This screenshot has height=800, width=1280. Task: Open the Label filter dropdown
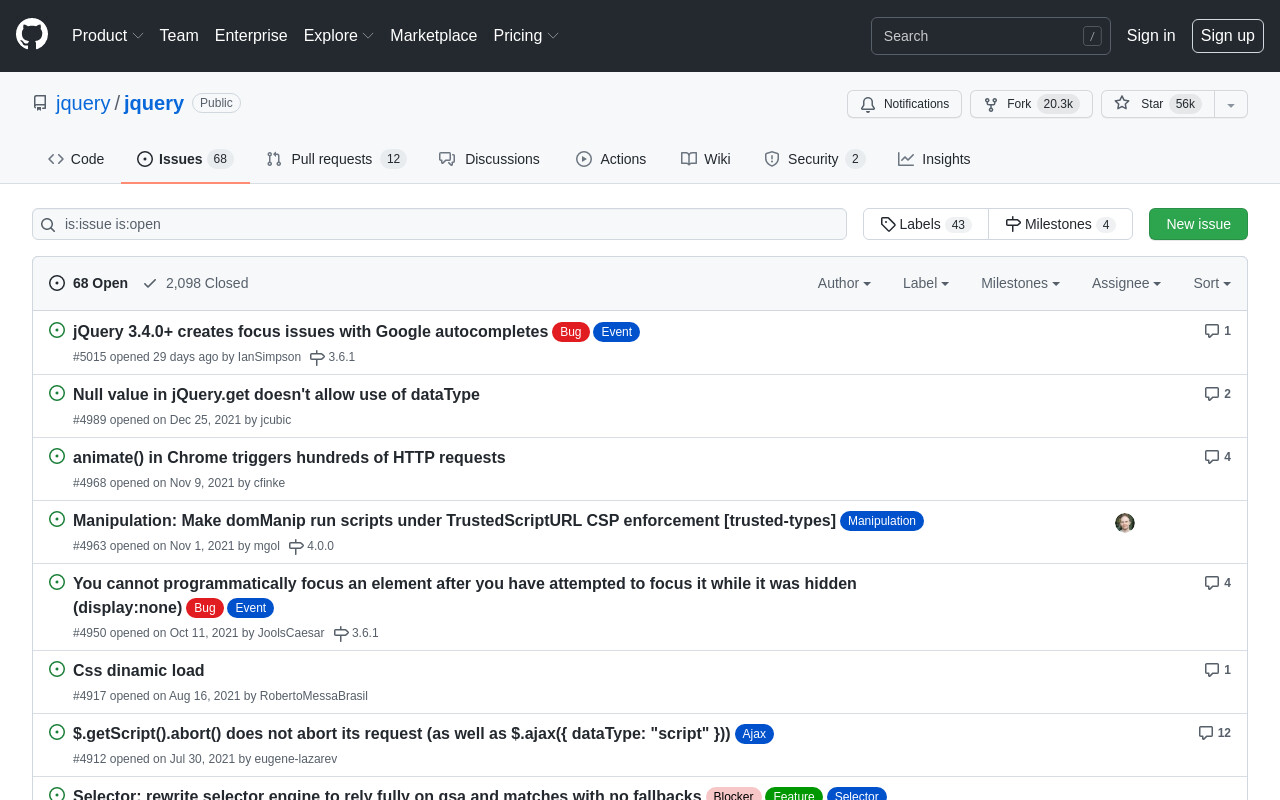coord(926,283)
